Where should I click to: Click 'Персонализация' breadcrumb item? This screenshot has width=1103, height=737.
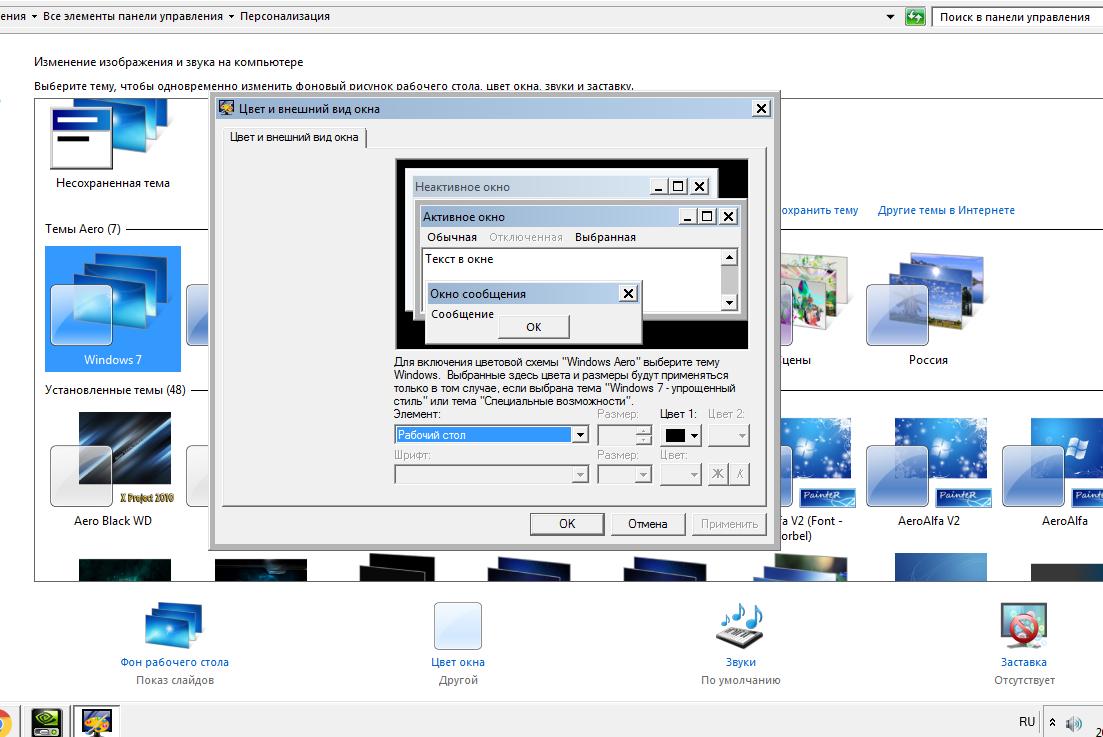285,16
